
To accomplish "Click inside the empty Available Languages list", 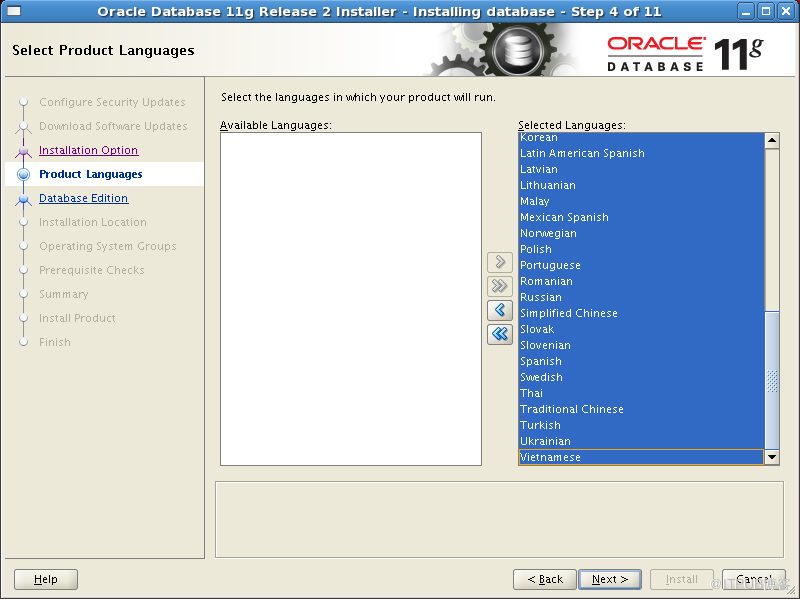I will pyautogui.click(x=351, y=299).
